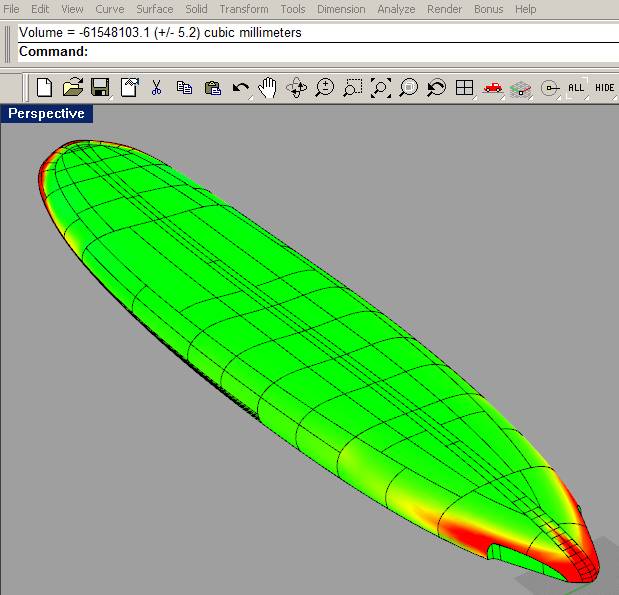Select the Rotate view tool

[296, 88]
